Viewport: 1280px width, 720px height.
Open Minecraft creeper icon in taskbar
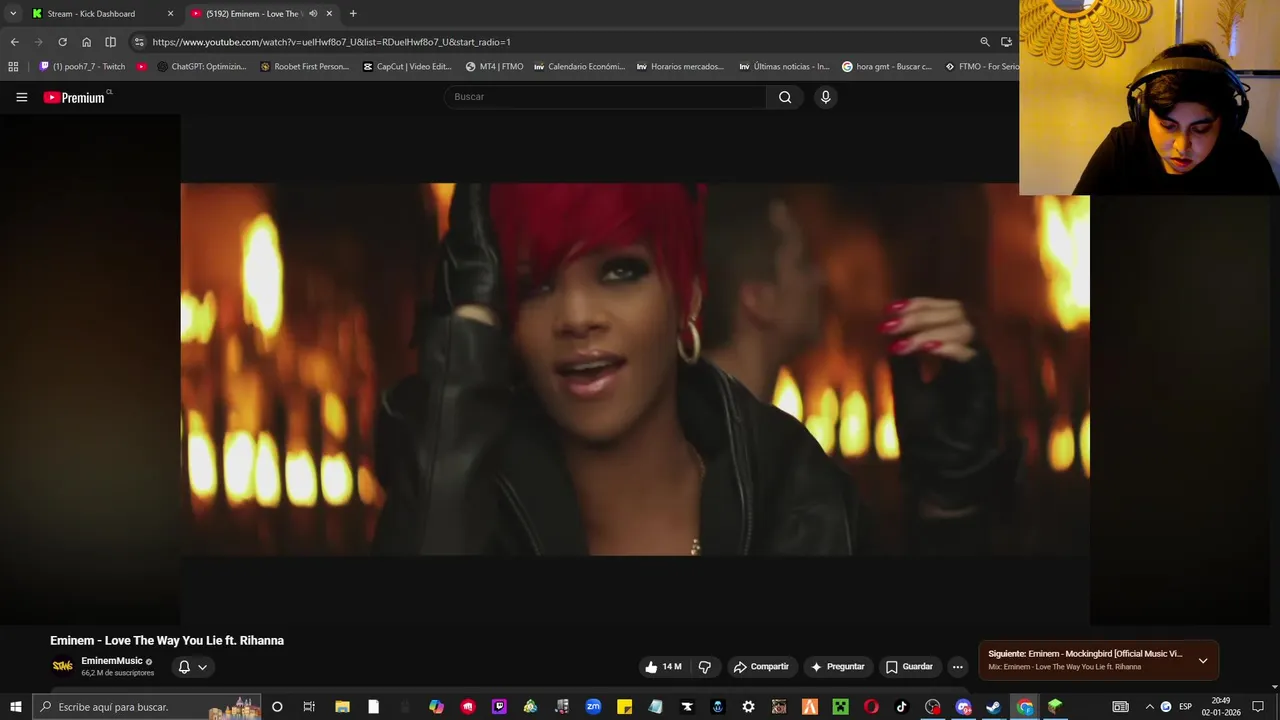click(x=841, y=707)
